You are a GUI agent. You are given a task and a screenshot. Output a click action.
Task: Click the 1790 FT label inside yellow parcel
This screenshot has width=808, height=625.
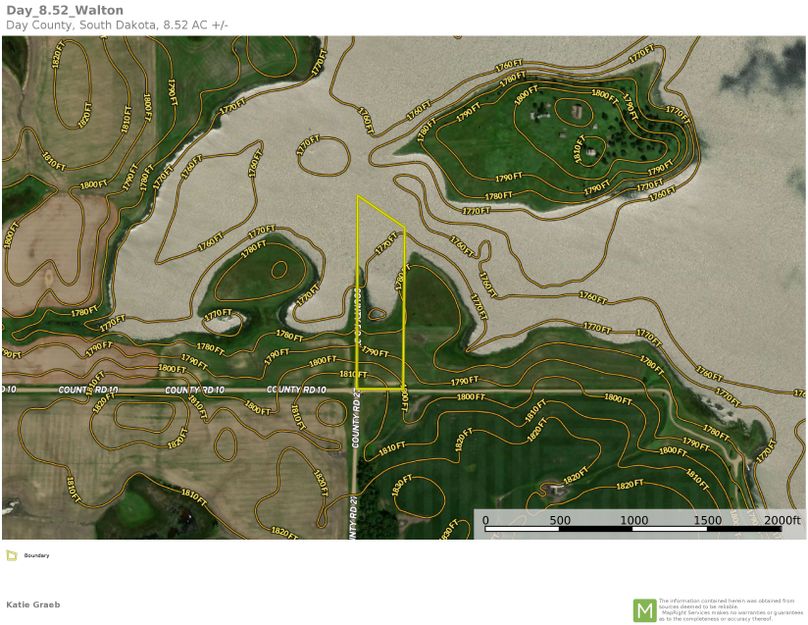[x=374, y=352]
